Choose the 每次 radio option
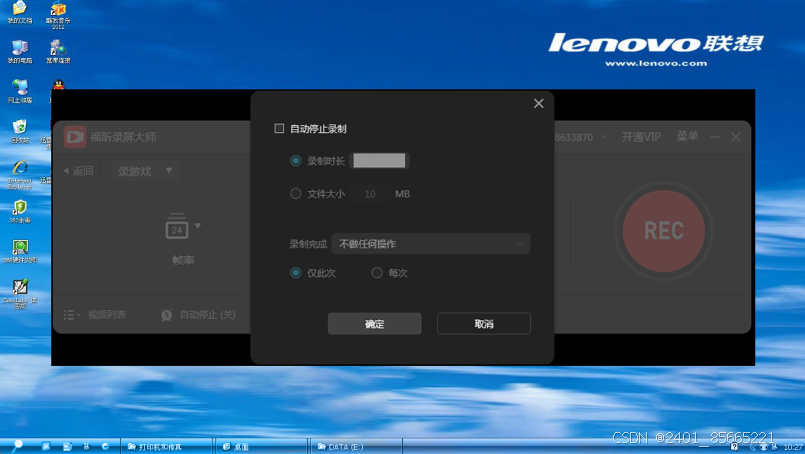Viewport: 805px width, 454px height. 377,273
